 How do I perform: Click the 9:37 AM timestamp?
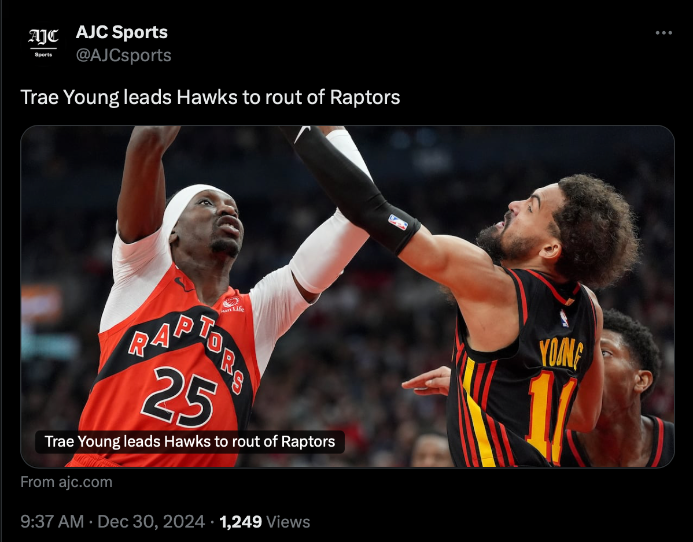52,522
